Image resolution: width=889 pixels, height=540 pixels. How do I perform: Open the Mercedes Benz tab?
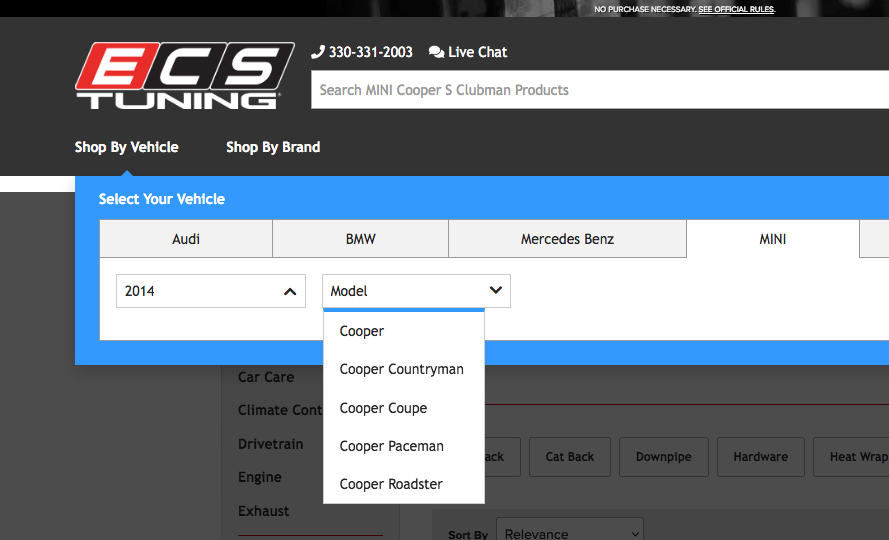tap(567, 239)
